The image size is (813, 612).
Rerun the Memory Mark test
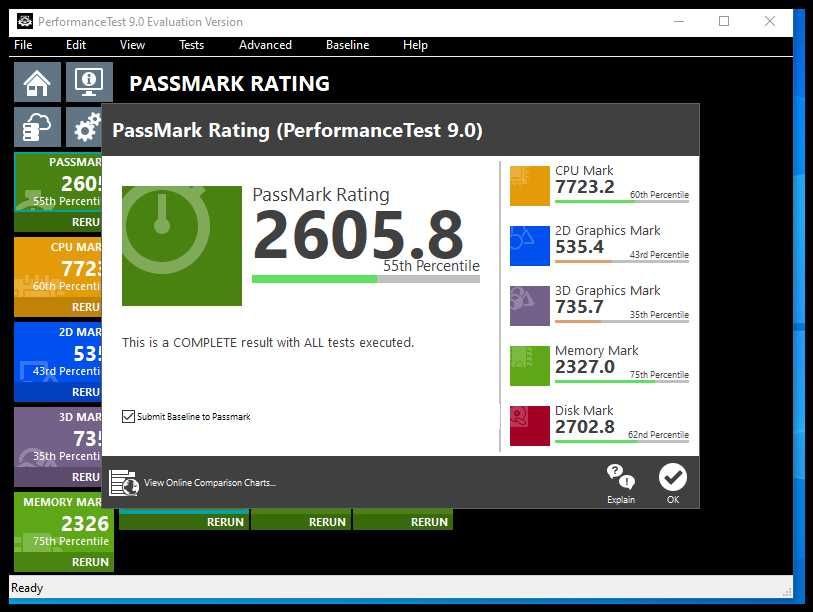[x=90, y=562]
